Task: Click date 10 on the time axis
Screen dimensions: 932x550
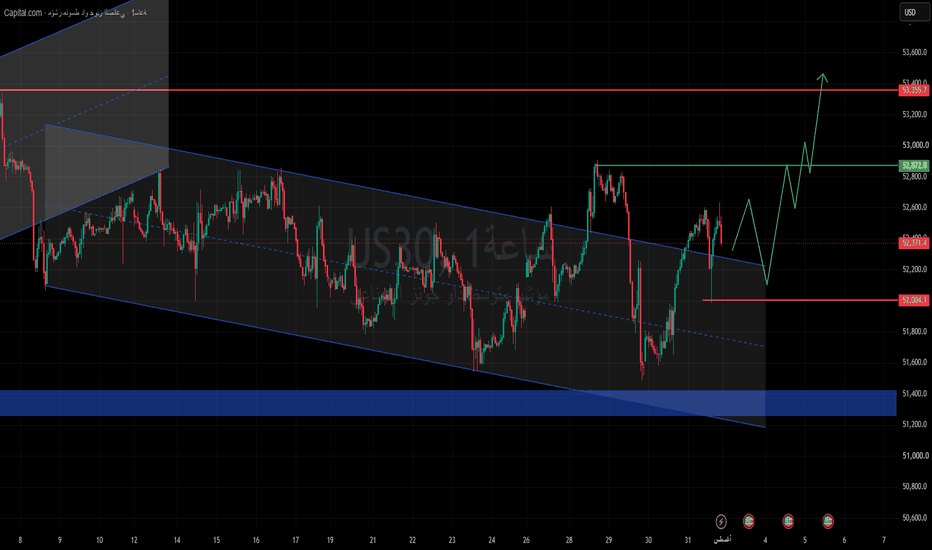Action: [x=99, y=540]
